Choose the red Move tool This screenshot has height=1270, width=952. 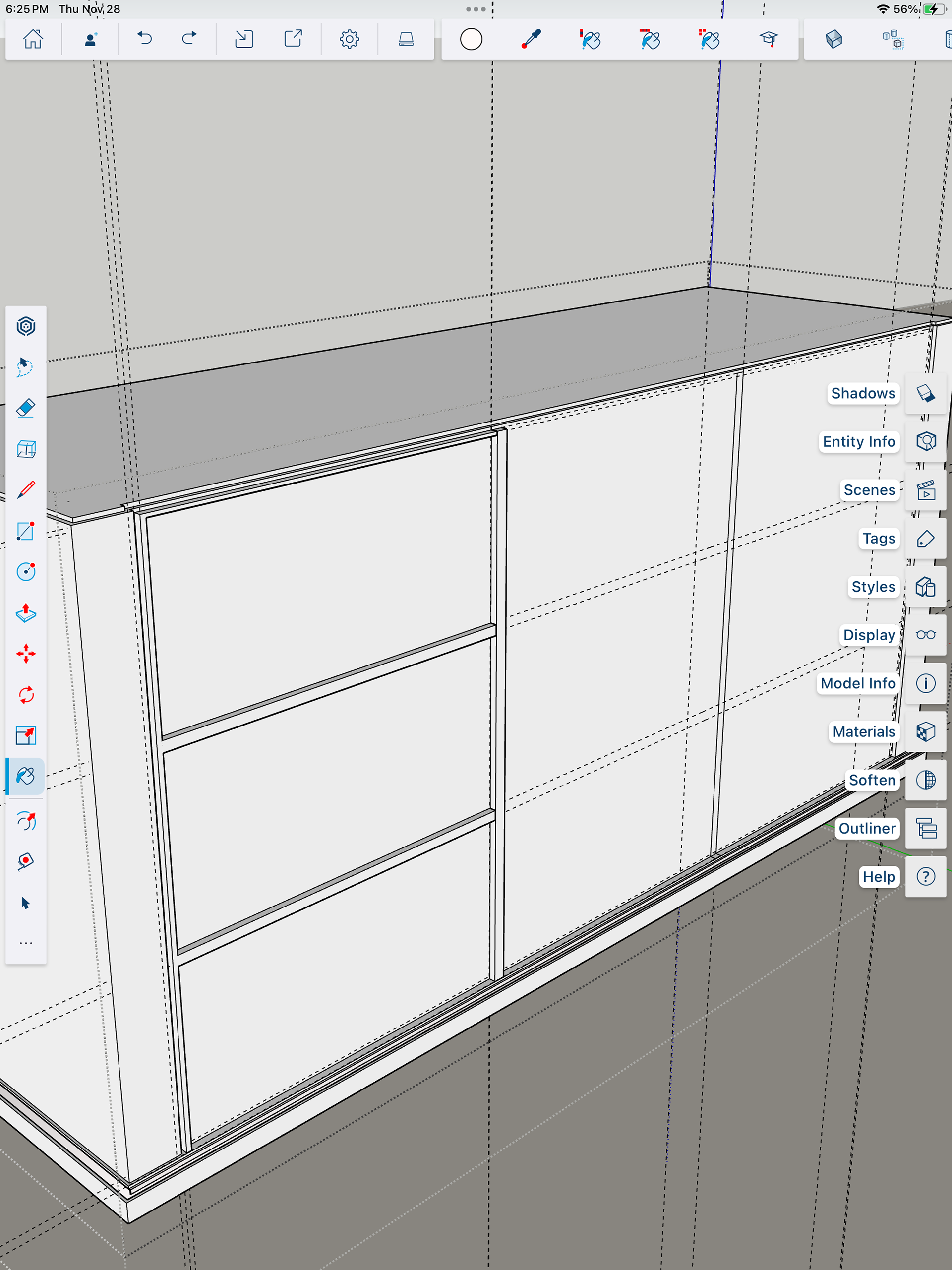coord(26,654)
